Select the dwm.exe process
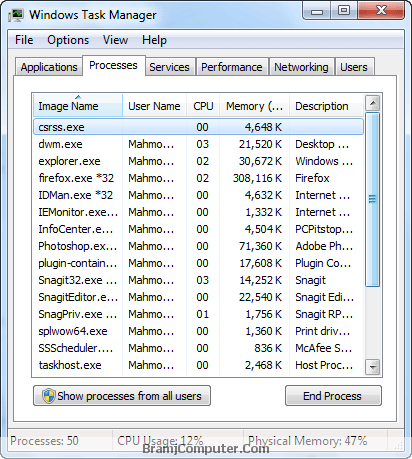 point(198,144)
